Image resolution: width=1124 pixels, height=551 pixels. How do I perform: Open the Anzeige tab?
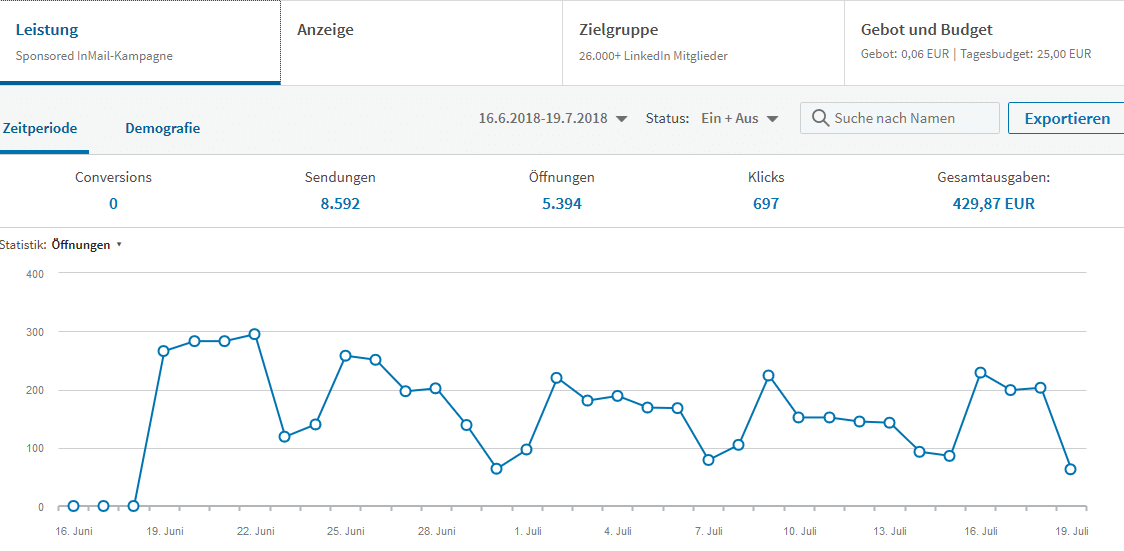pos(421,42)
